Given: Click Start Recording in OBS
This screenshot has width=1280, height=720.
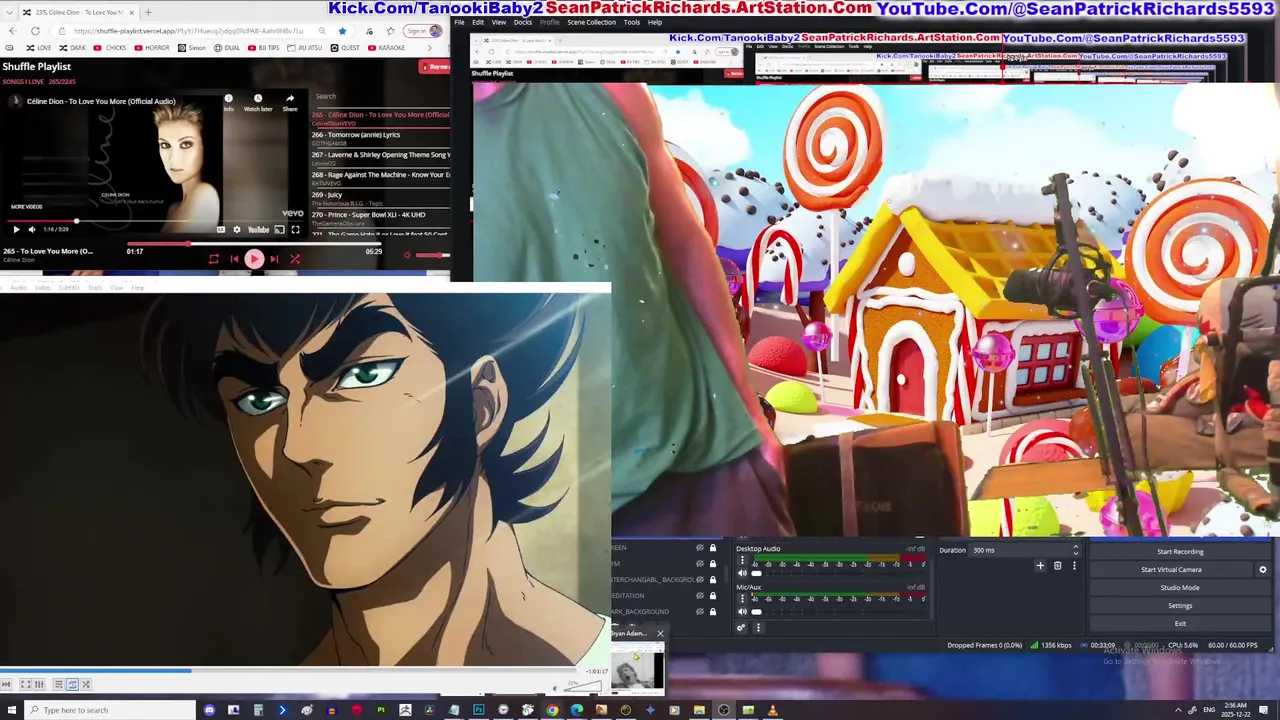Looking at the screenshot, I should [1180, 552].
